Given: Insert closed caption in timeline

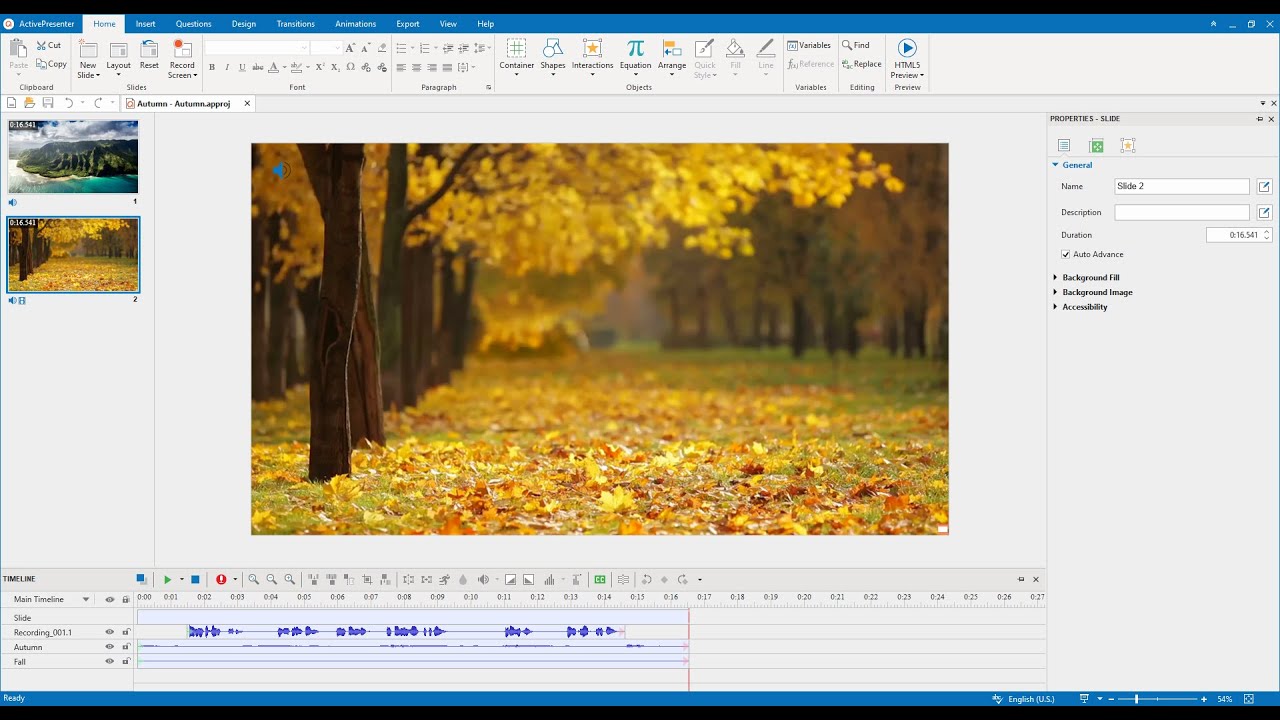Looking at the screenshot, I should (600, 579).
